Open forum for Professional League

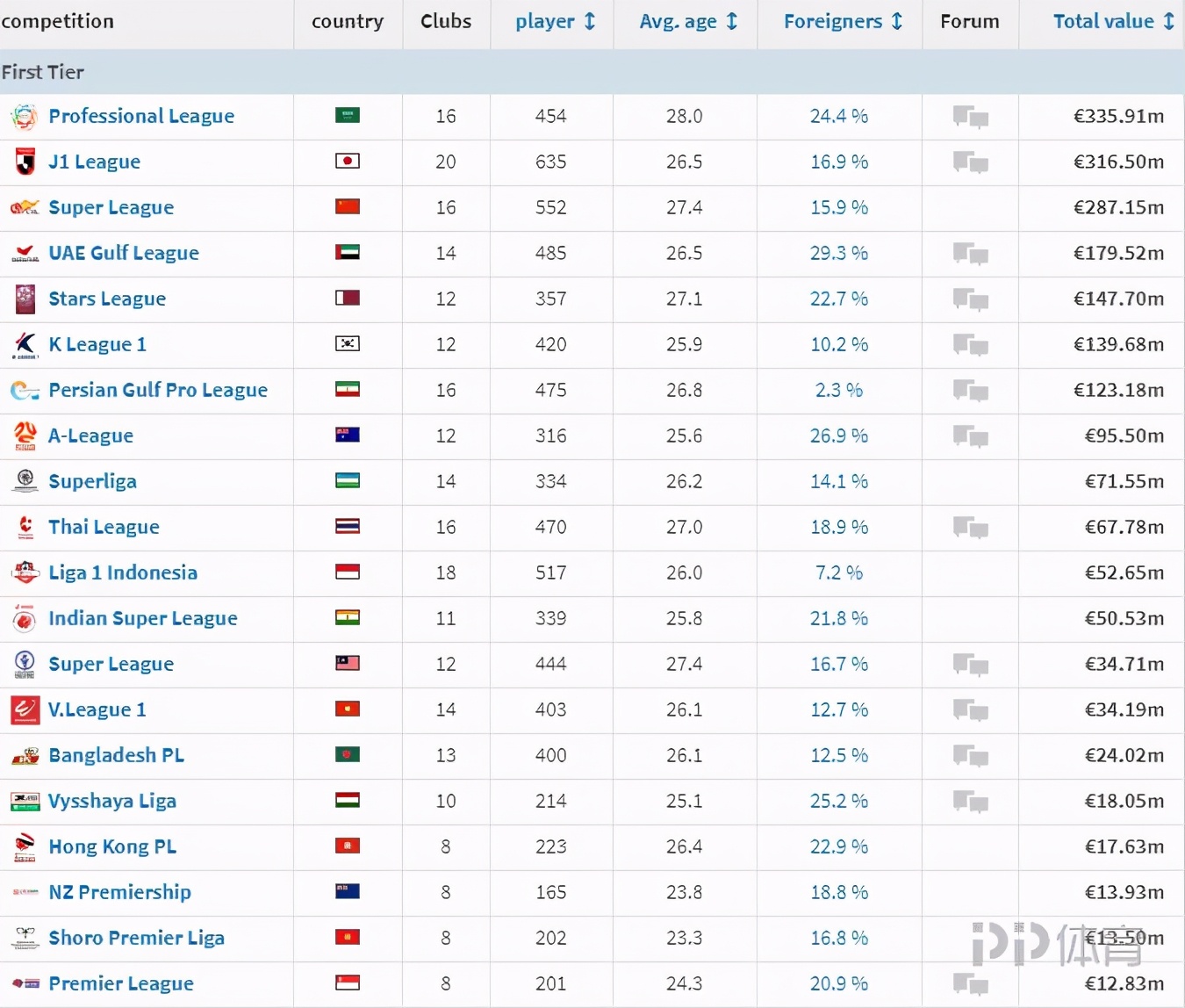(970, 117)
